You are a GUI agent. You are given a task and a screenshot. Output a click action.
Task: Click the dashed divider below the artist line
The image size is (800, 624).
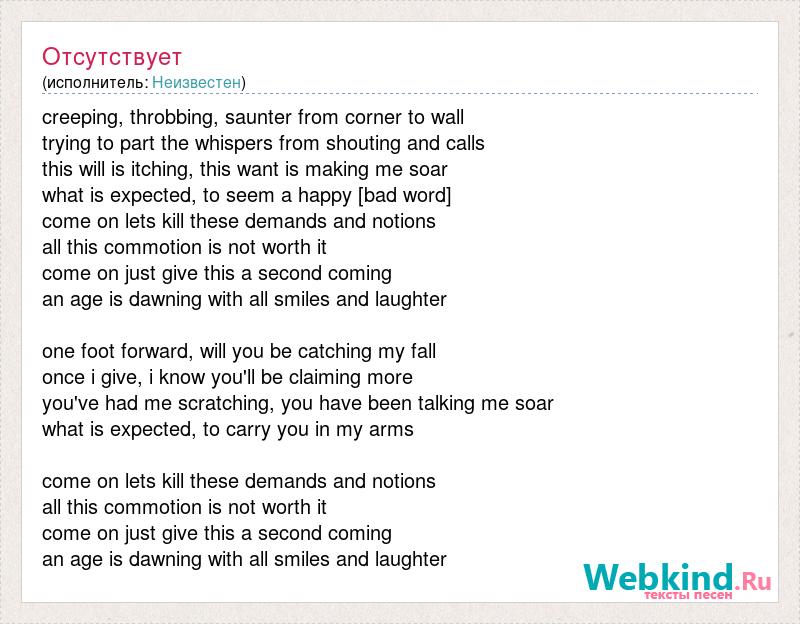point(400,94)
